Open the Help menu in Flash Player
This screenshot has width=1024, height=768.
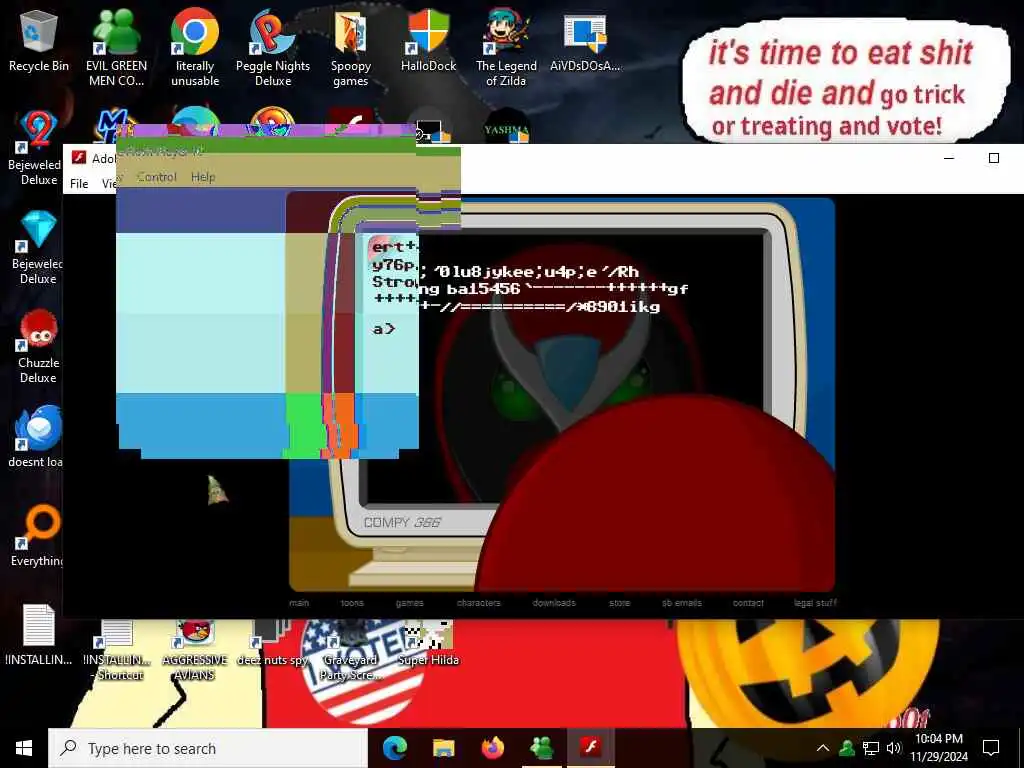203,177
